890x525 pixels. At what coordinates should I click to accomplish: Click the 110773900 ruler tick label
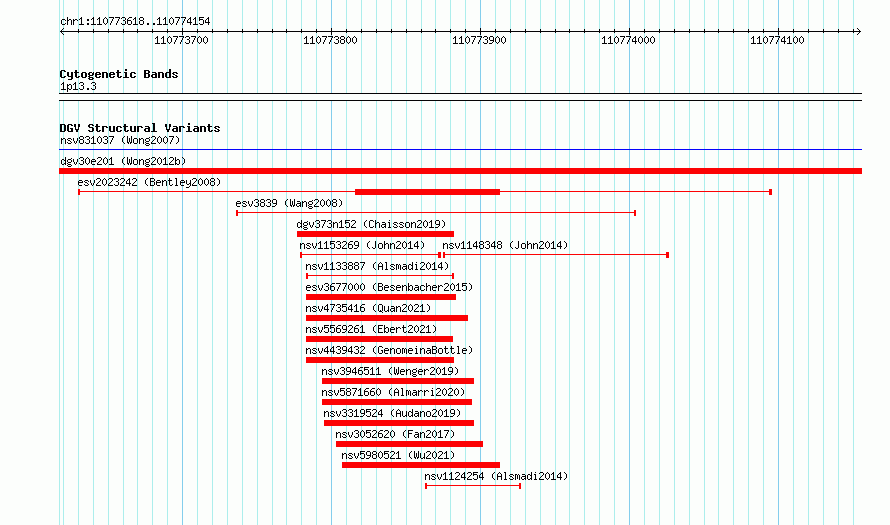point(479,40)
